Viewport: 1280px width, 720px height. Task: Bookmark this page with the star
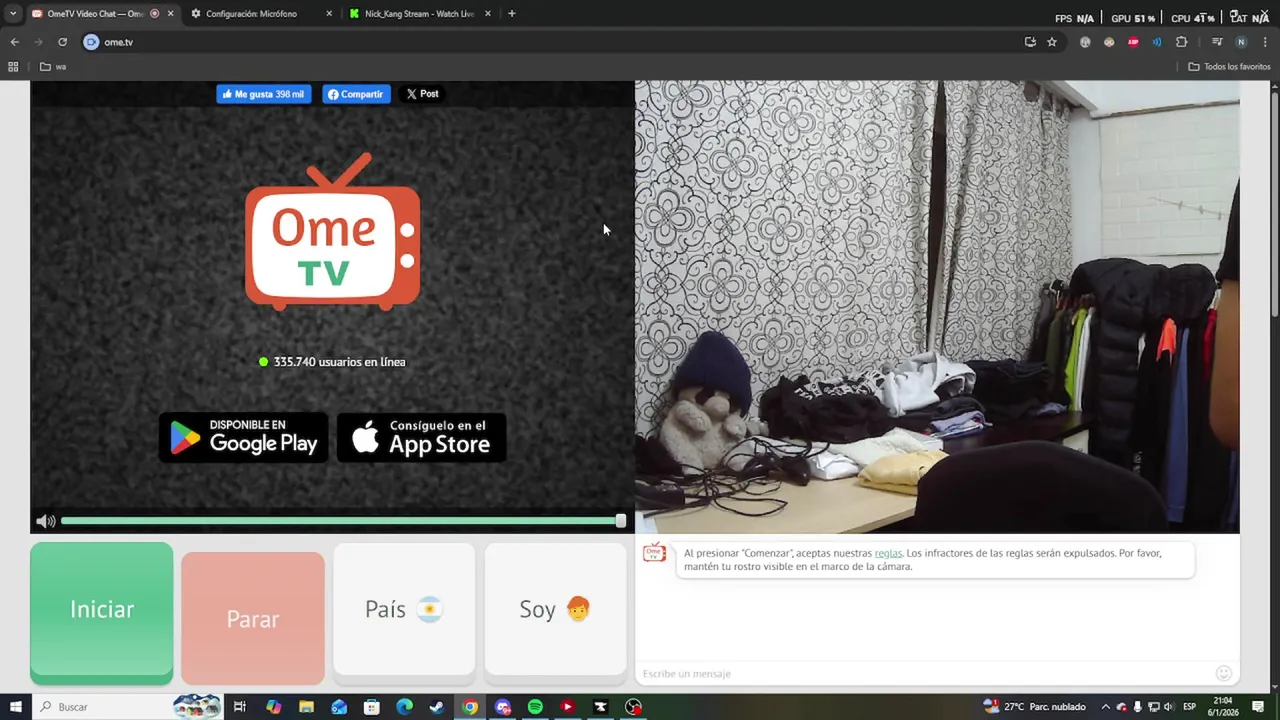1052,42
